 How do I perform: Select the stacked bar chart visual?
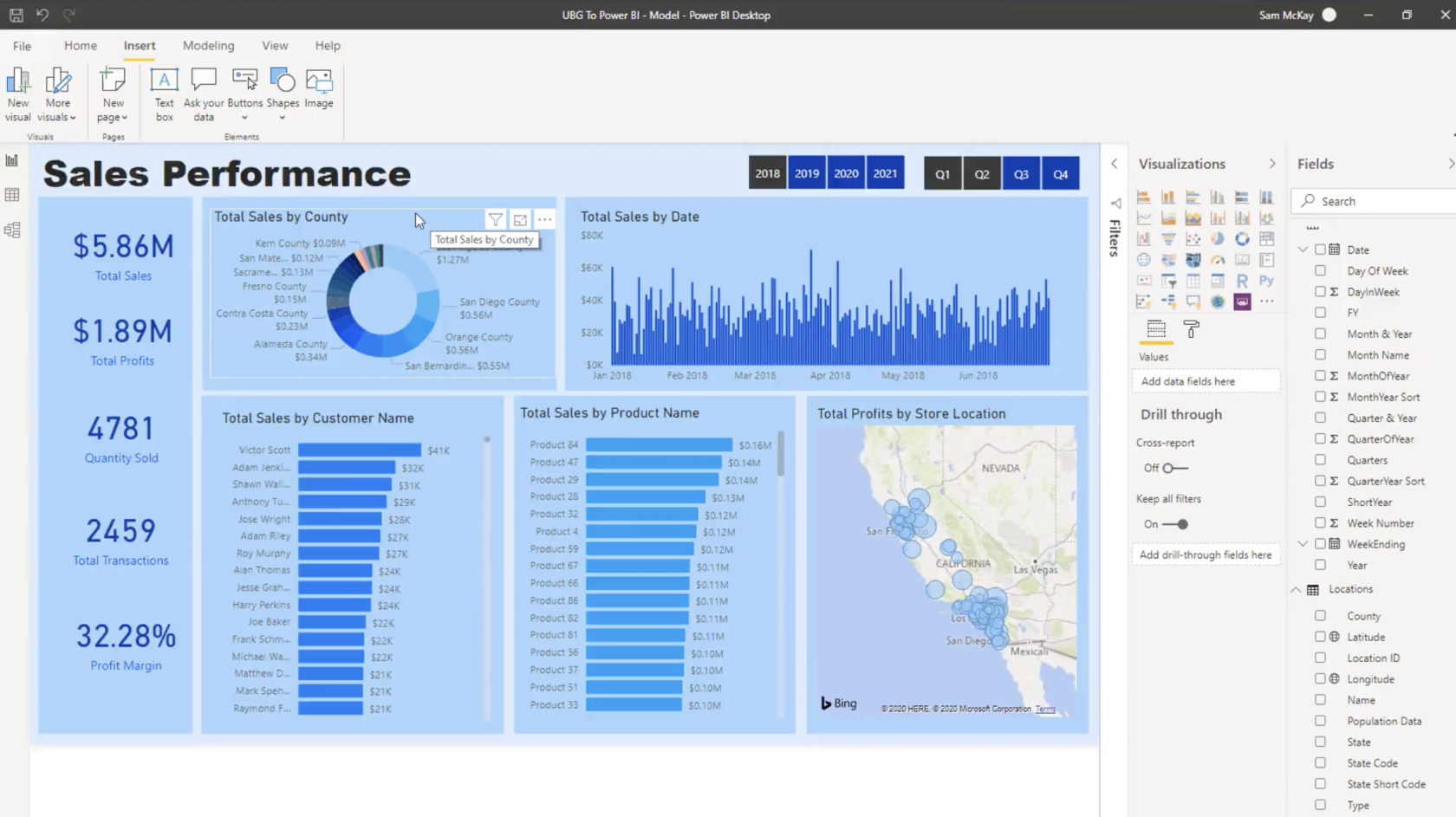click(x=1144, y=198)
